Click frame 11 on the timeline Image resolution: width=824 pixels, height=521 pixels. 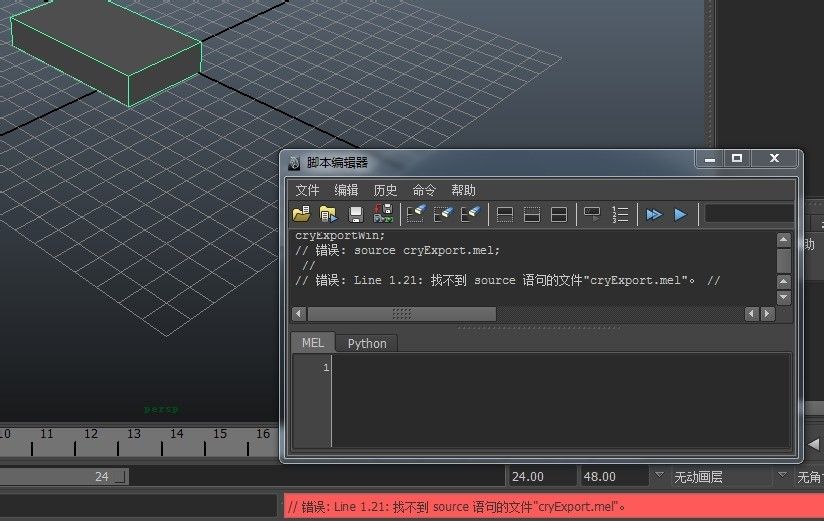[47, 434]
